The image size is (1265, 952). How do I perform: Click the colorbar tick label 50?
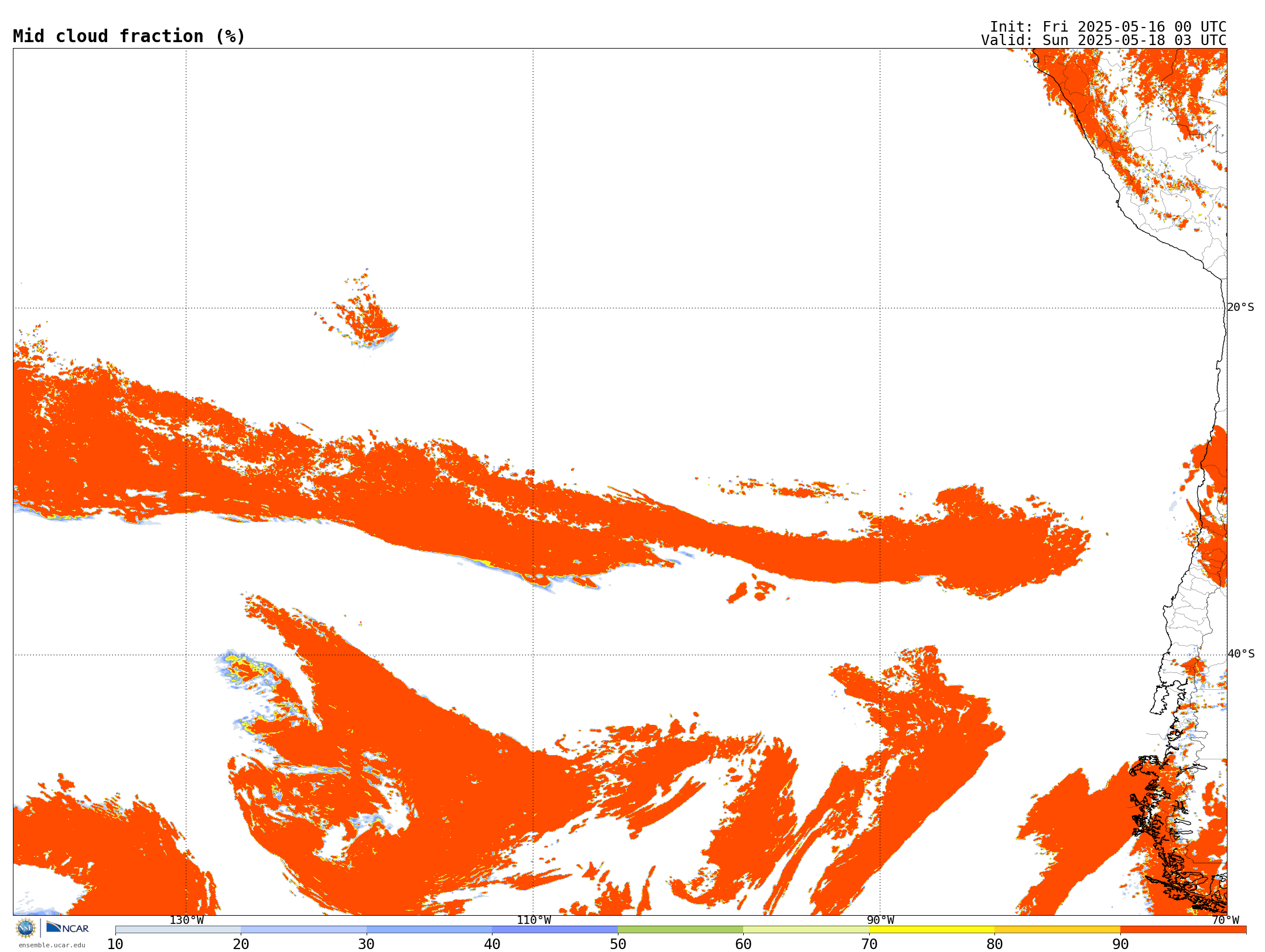[x=618, y=944]
